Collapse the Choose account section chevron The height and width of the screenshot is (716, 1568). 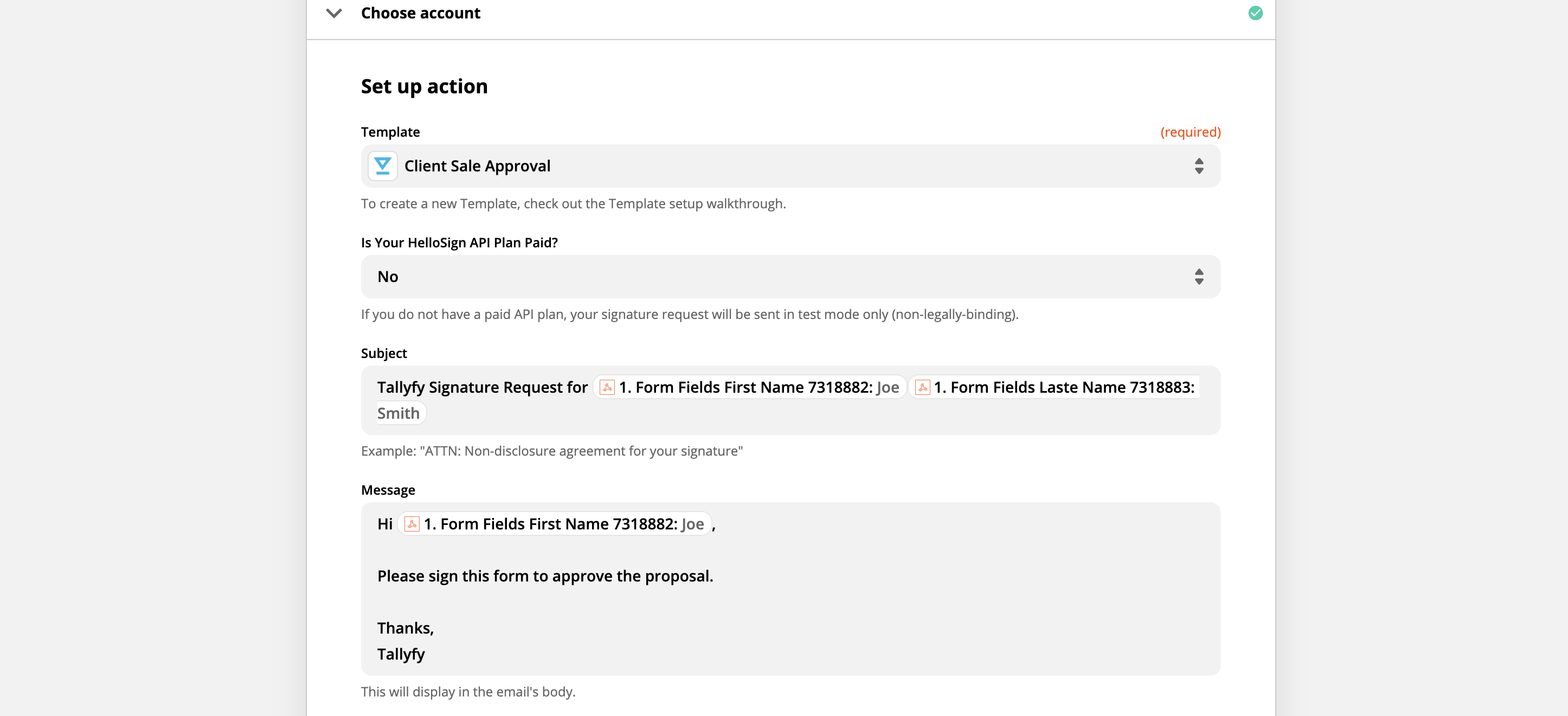(333, 13)
